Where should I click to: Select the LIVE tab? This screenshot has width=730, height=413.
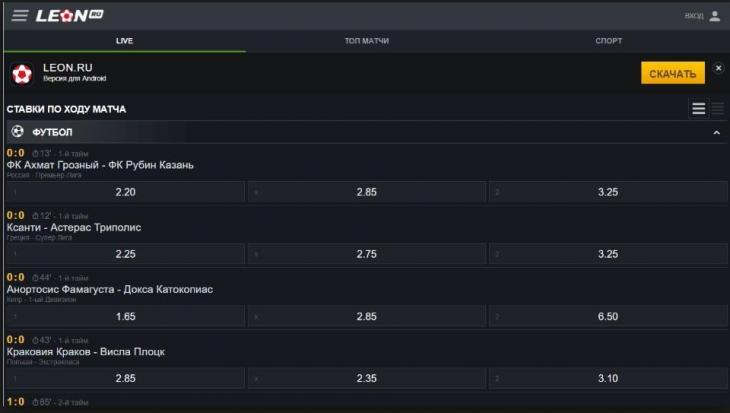(124, 41)
